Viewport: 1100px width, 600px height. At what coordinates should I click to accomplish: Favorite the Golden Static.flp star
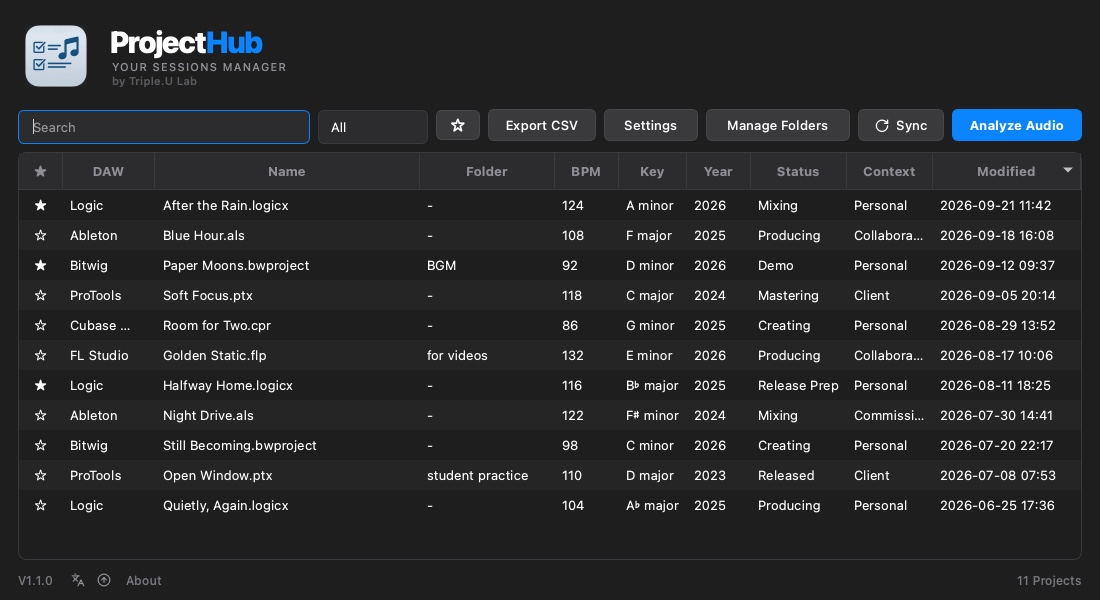tap(41, 356)
